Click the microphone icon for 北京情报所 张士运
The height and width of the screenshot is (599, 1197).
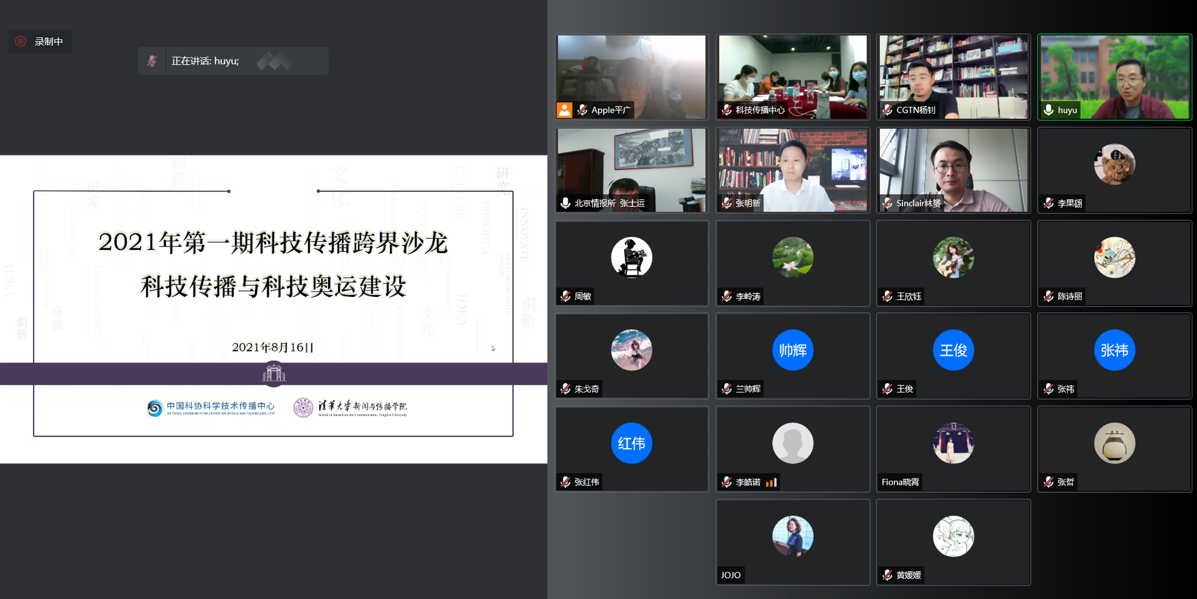(566, 203)
